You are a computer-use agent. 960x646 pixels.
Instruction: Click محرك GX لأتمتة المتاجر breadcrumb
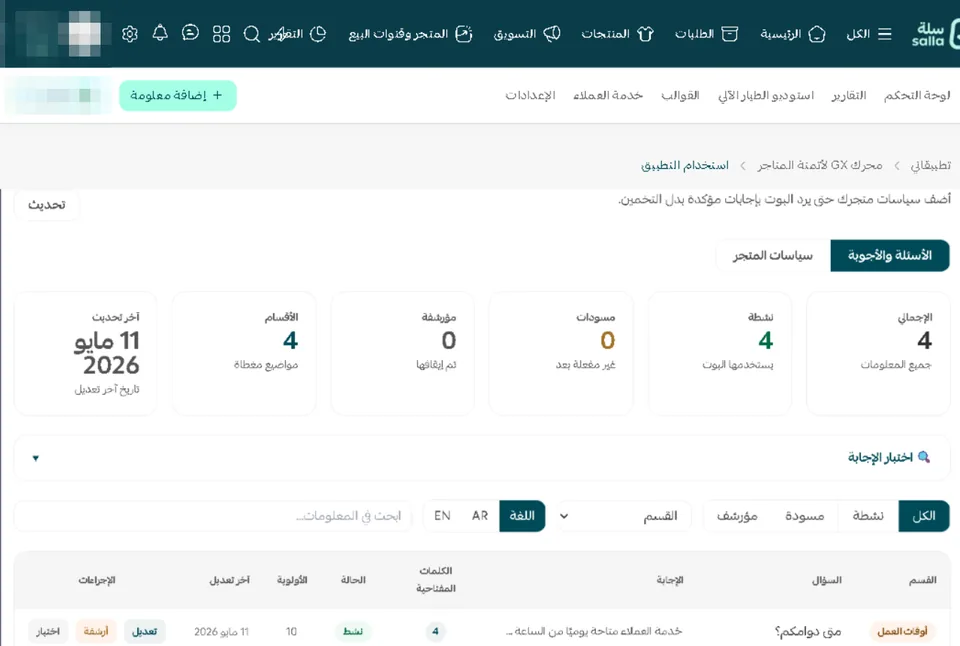820,165
